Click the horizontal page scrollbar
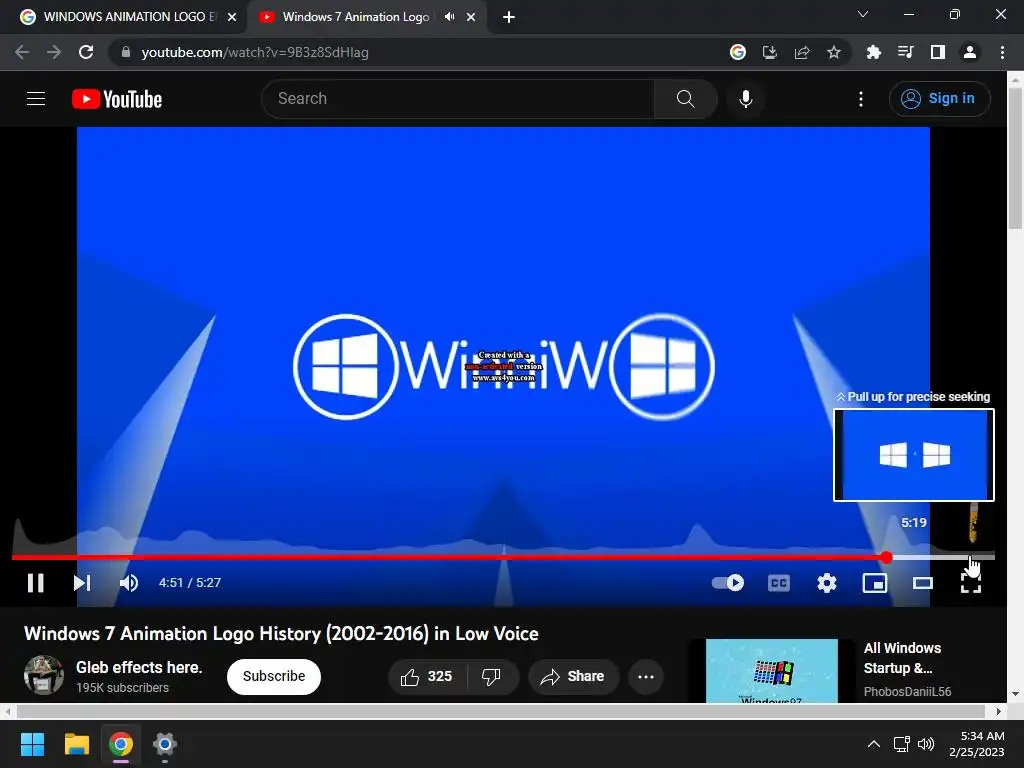1024x768 pixels. (500, 711)
